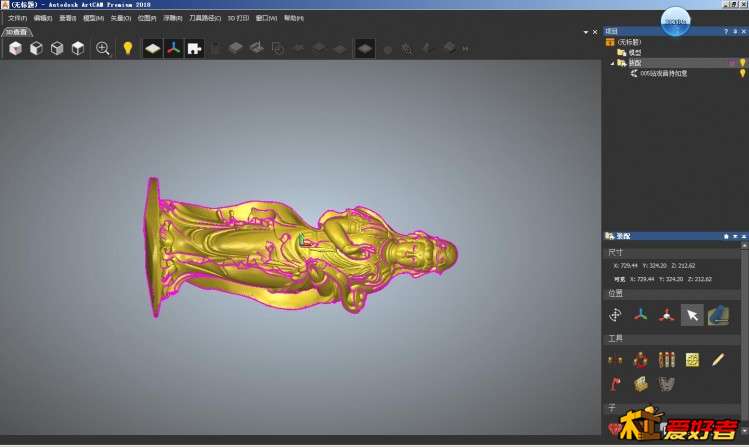
Task: Open the 编辑 (Edit) menu
Action: click(43, 18)
